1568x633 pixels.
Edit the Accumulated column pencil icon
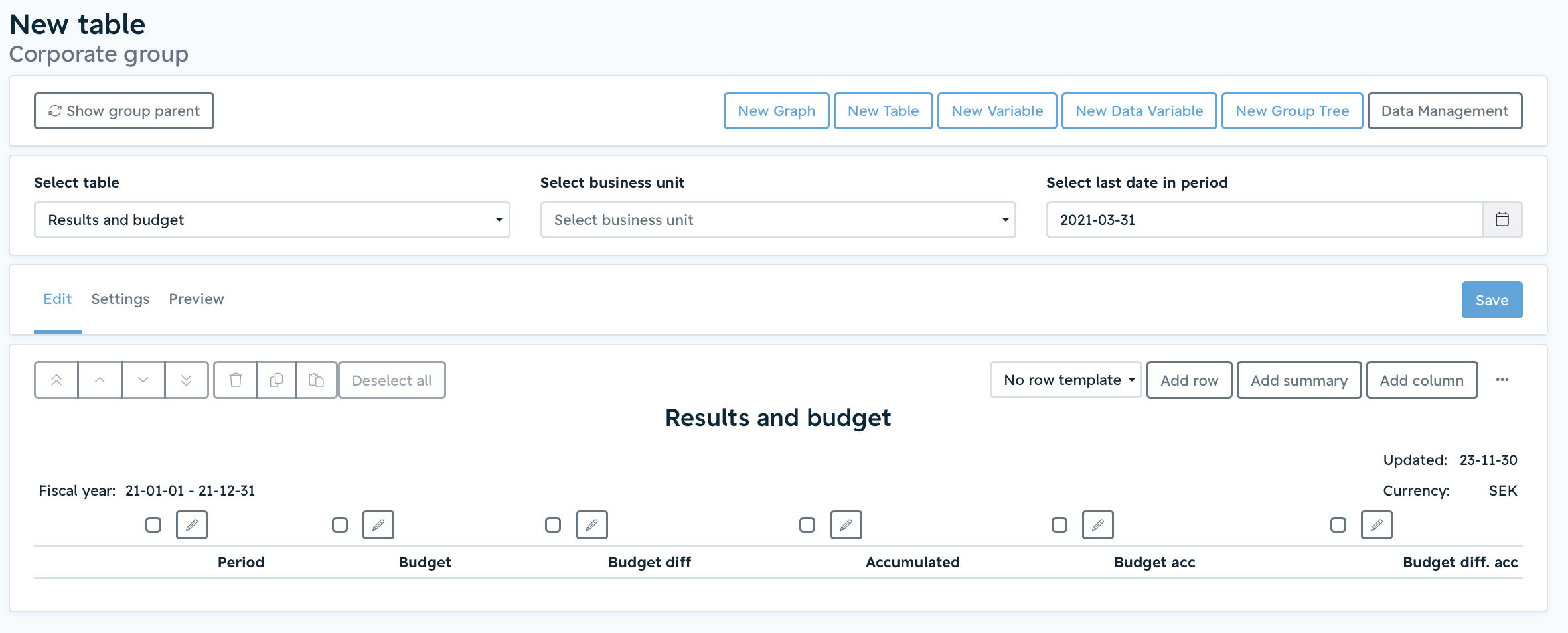point(846,525)
